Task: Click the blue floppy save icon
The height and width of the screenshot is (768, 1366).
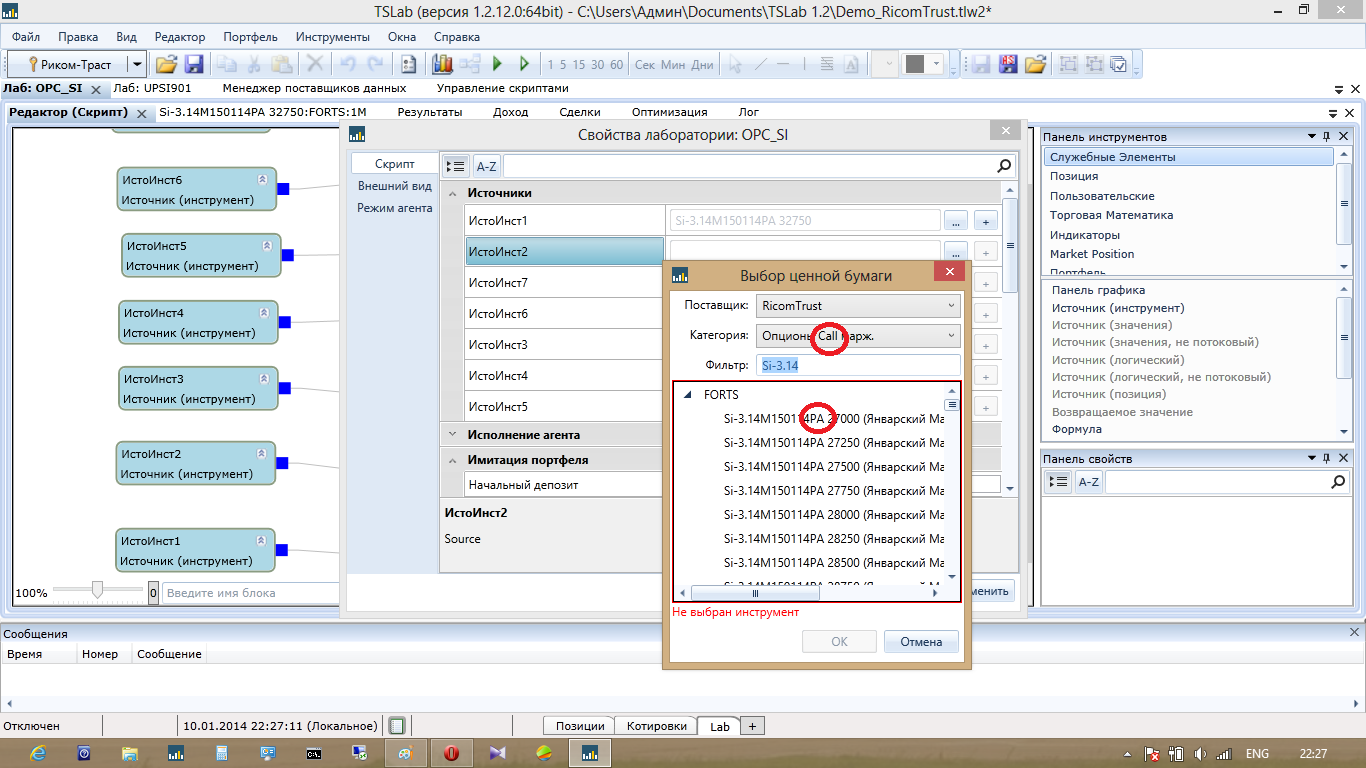Action: click(x=194, y=64)
